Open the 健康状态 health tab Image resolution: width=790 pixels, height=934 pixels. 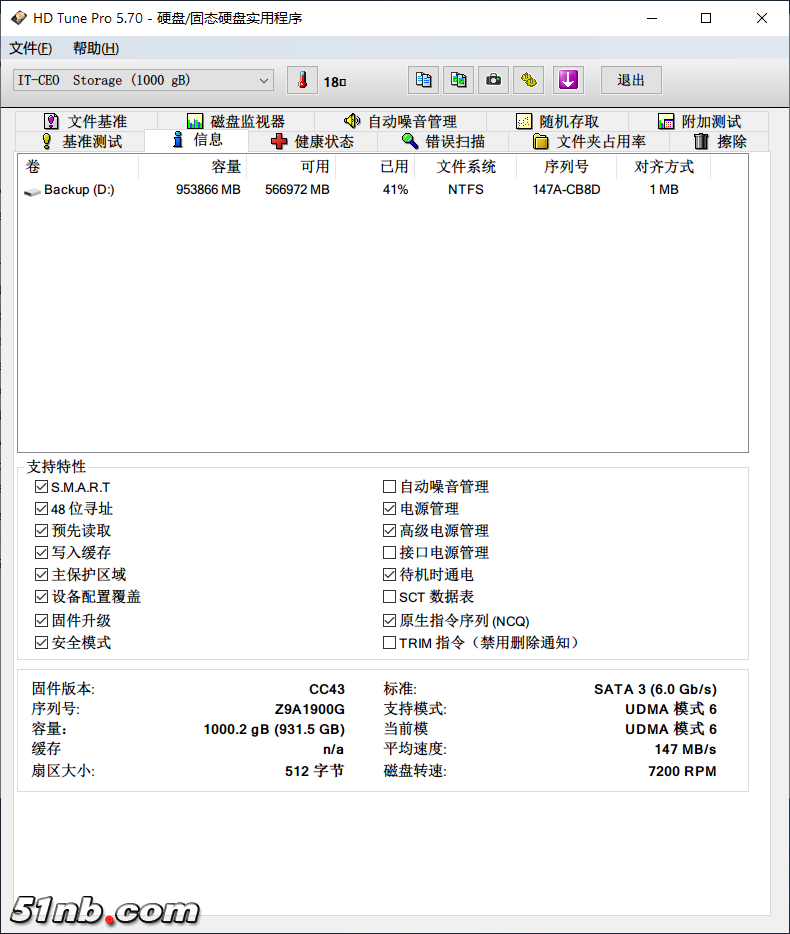click(x=312, y=142)
